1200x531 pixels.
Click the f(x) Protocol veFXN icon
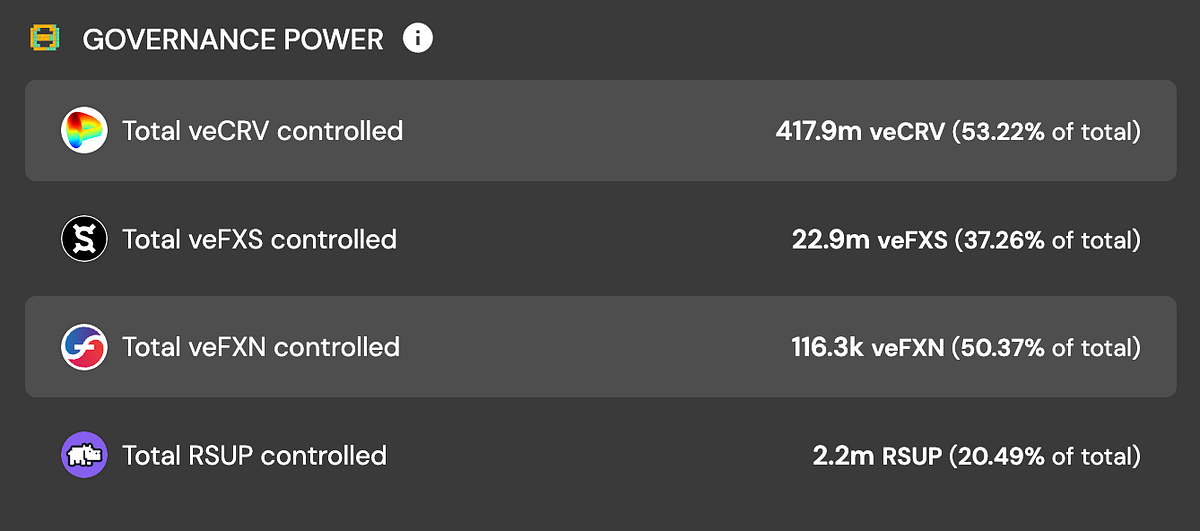(x=84, y=347)
